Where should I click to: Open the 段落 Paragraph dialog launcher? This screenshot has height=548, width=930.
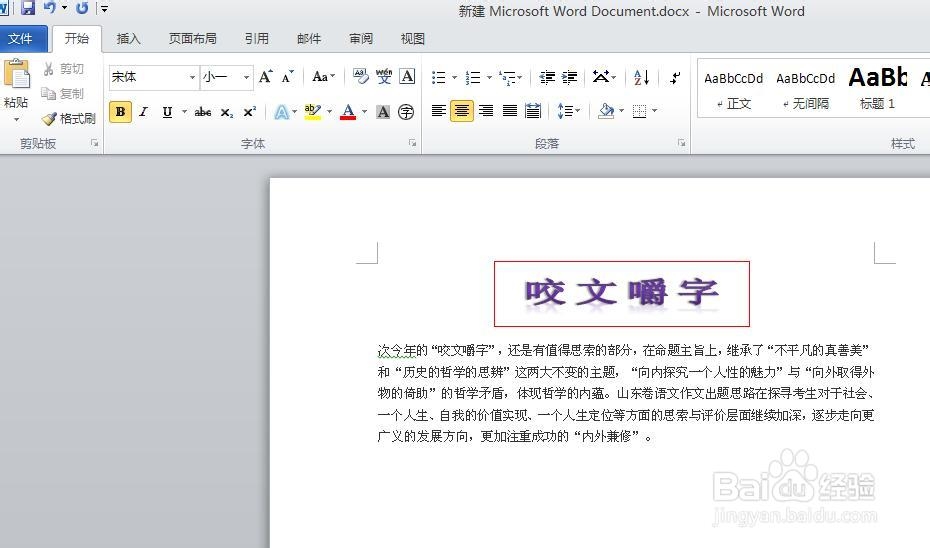681,143
